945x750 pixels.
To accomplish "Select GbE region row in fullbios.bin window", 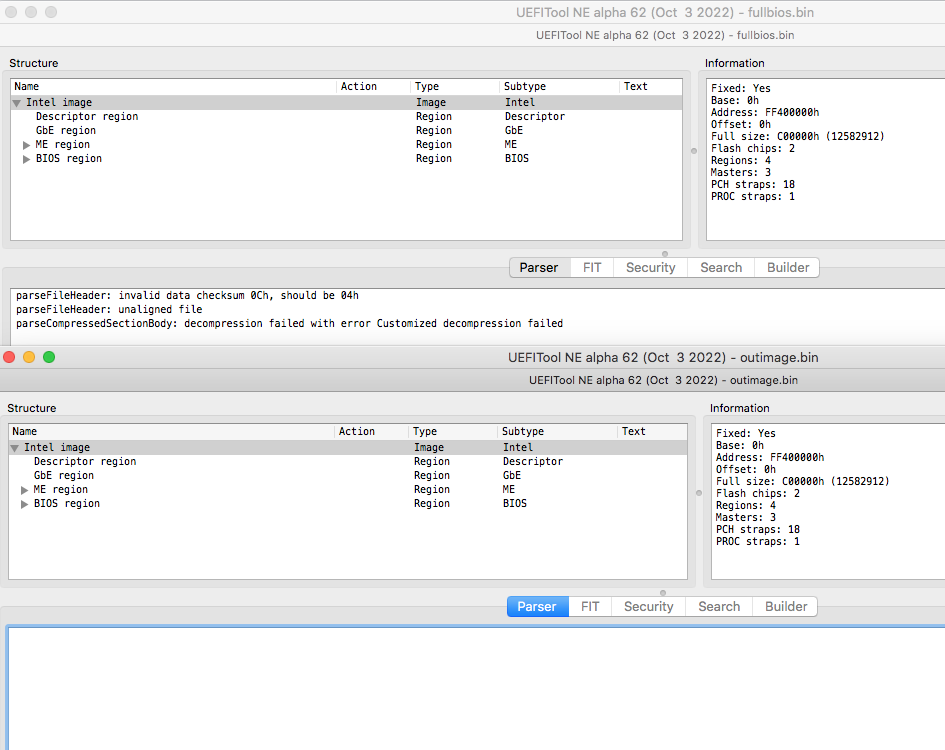I will (347, 130).
